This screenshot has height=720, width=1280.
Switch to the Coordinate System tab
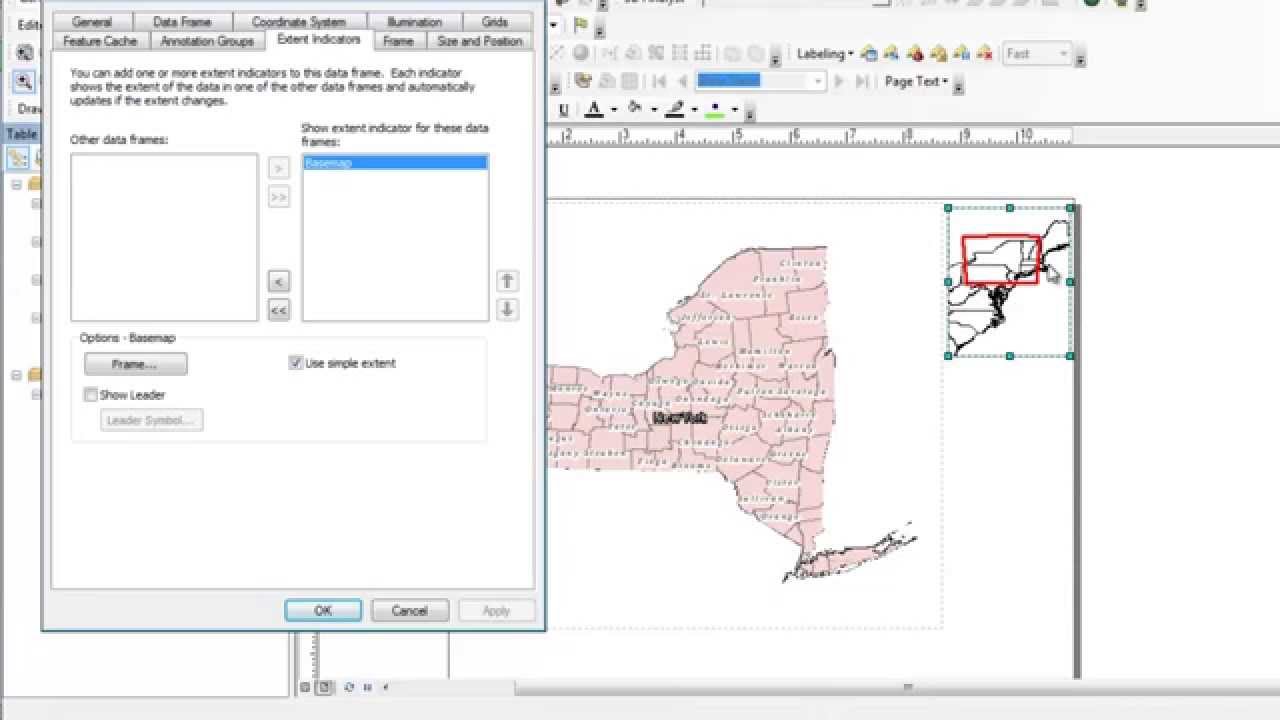(299, 21)
